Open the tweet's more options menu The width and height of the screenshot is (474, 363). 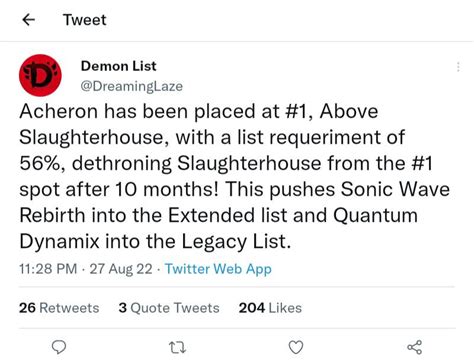tap(458, 67)
